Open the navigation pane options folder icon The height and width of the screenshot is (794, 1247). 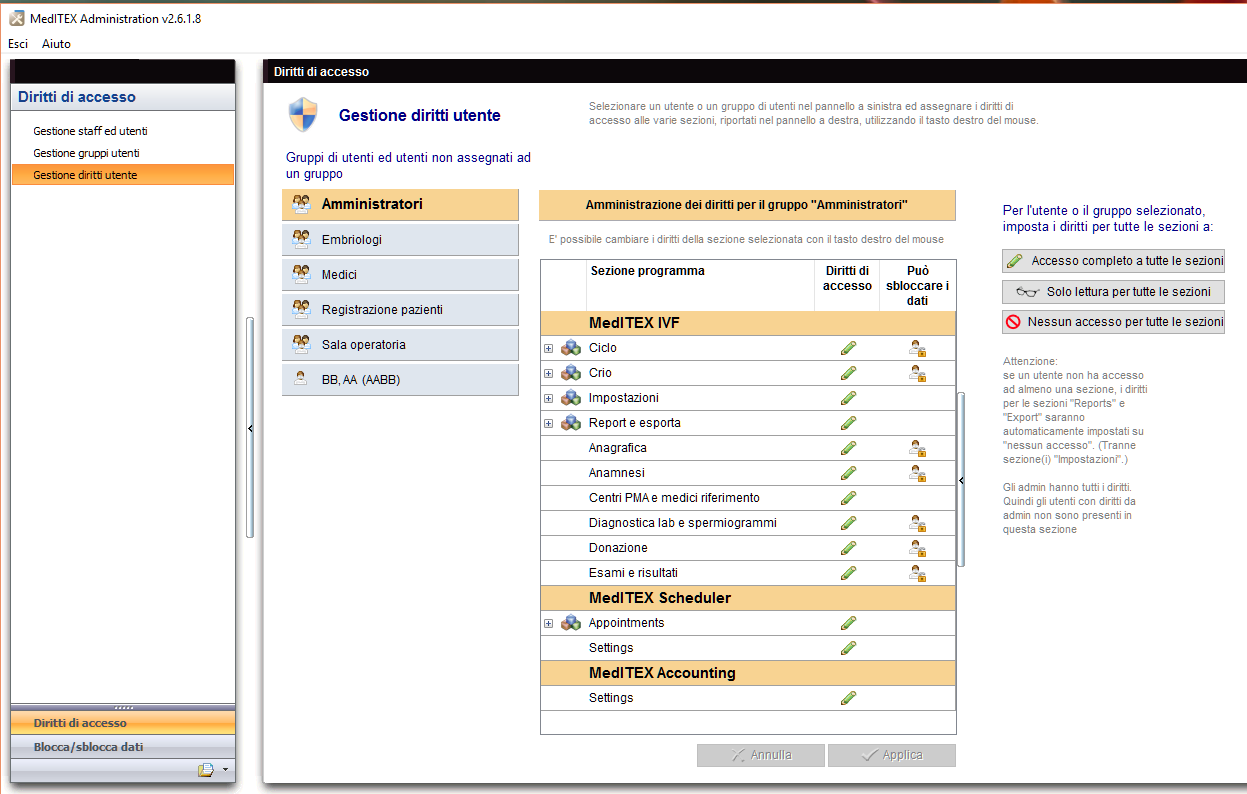tap(206, 770)
